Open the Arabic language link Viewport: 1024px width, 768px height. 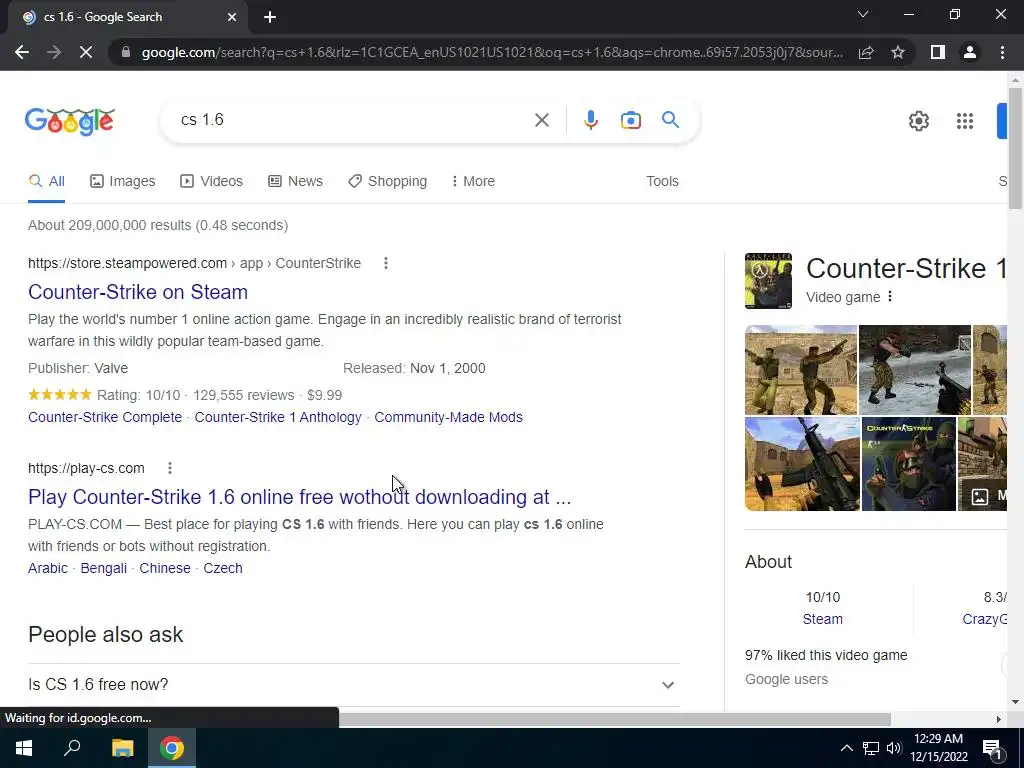tap(48, 568)
